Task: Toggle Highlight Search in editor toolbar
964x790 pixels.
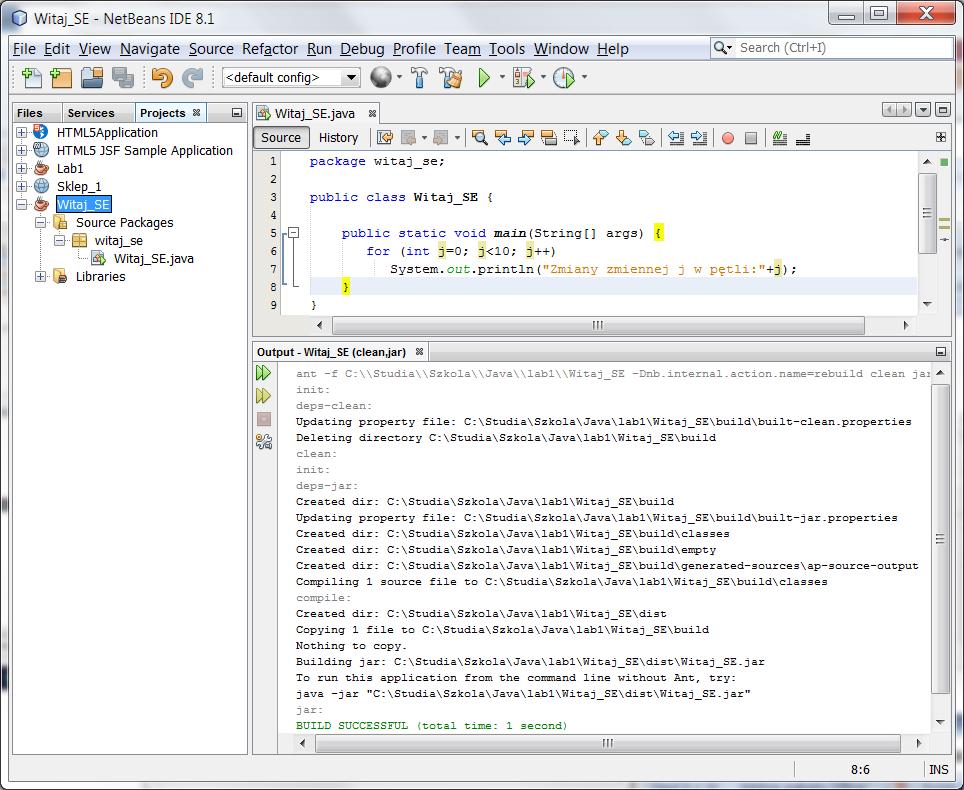Action: (x=548, y=138)
